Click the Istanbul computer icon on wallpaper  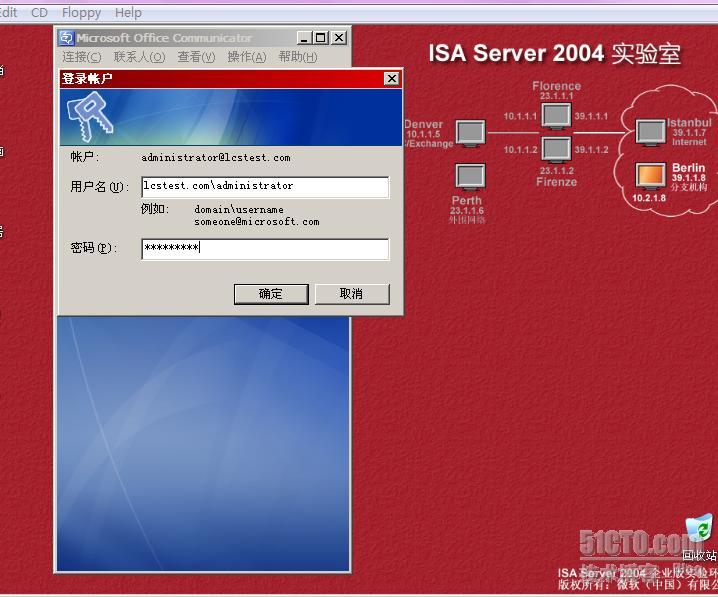point(650,132)
